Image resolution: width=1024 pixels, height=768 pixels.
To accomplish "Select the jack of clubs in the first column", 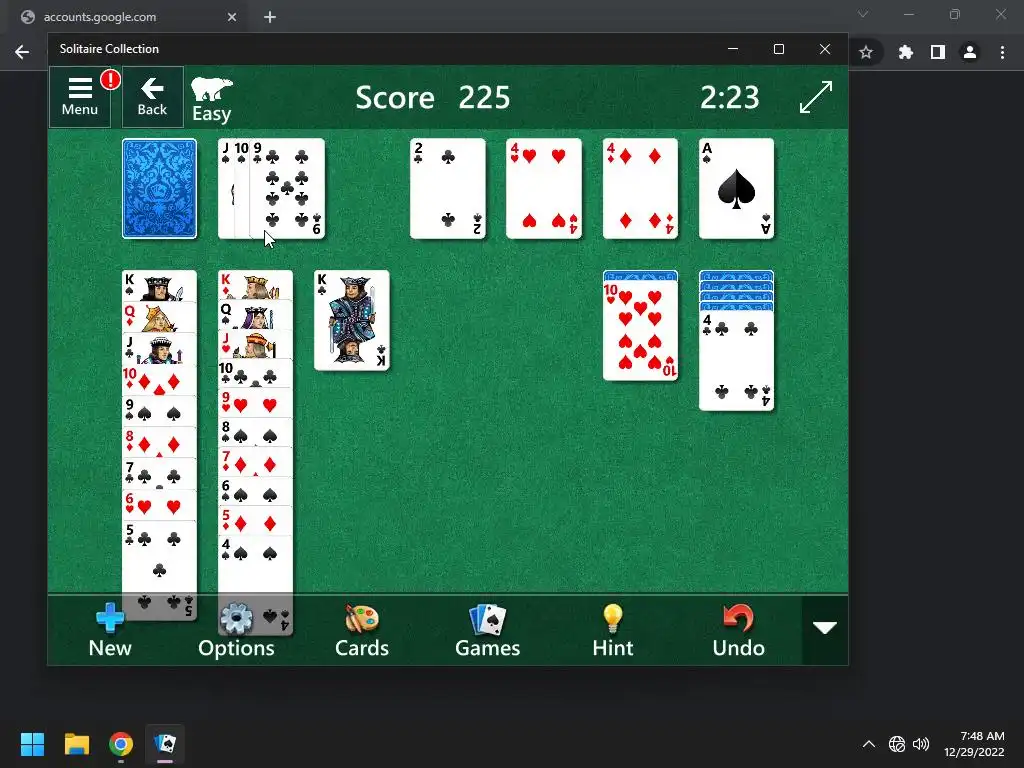I will 159,349.
